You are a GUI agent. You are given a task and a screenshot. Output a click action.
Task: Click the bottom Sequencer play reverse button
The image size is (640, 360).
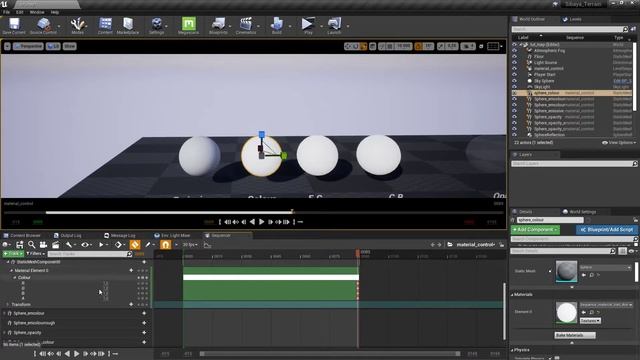tap(67, 353)
